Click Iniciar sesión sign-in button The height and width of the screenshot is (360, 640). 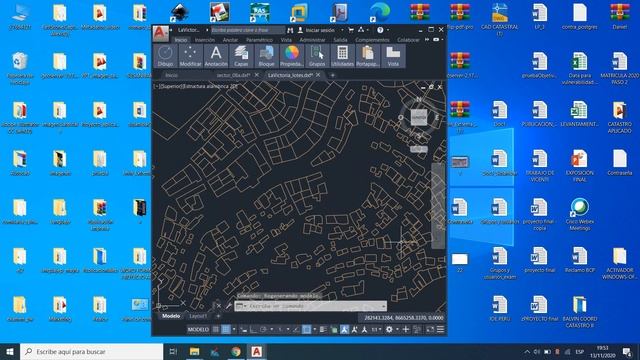317,30
